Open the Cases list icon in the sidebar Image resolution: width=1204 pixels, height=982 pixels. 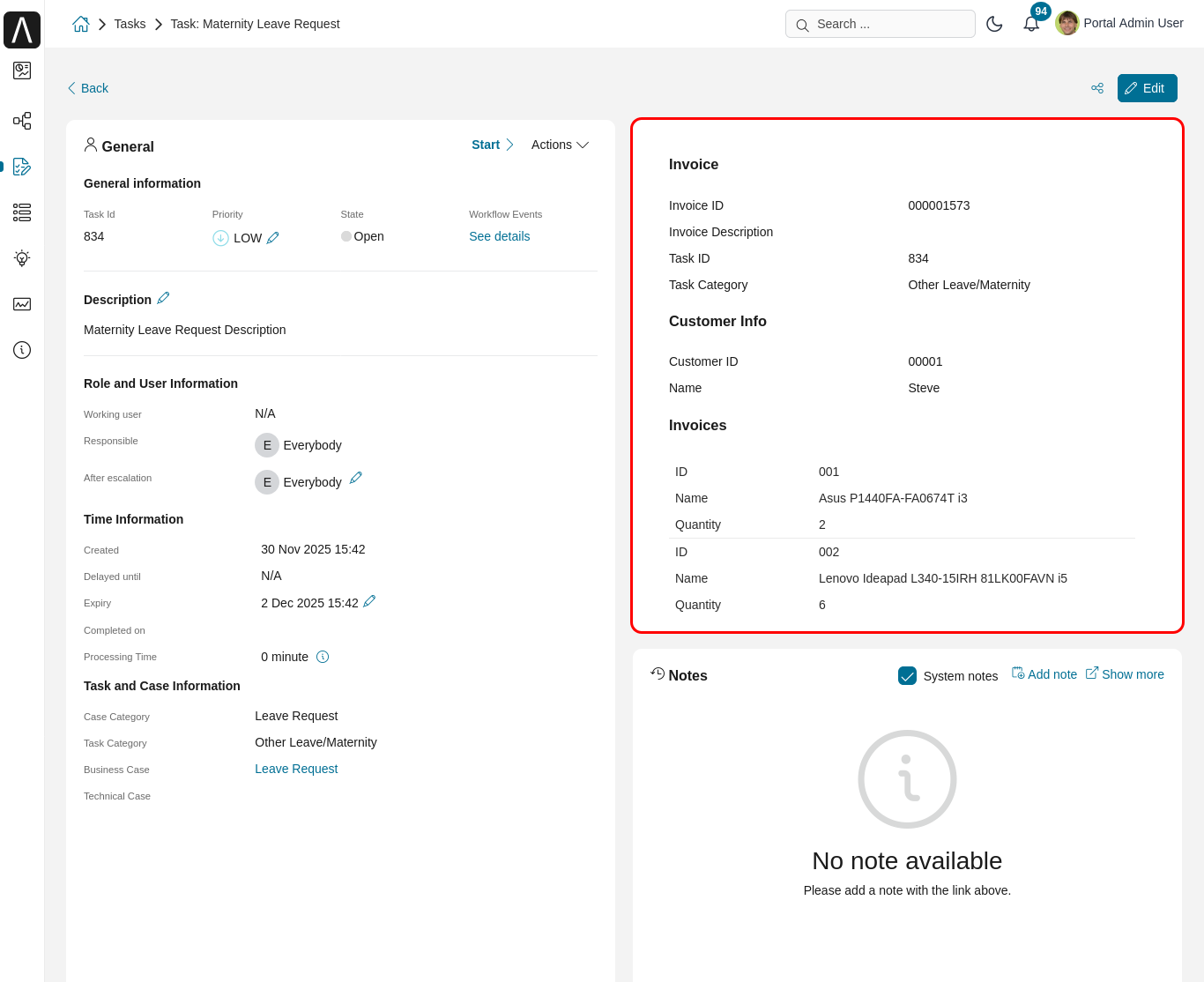pyautogui.click(x=21, y=212)
